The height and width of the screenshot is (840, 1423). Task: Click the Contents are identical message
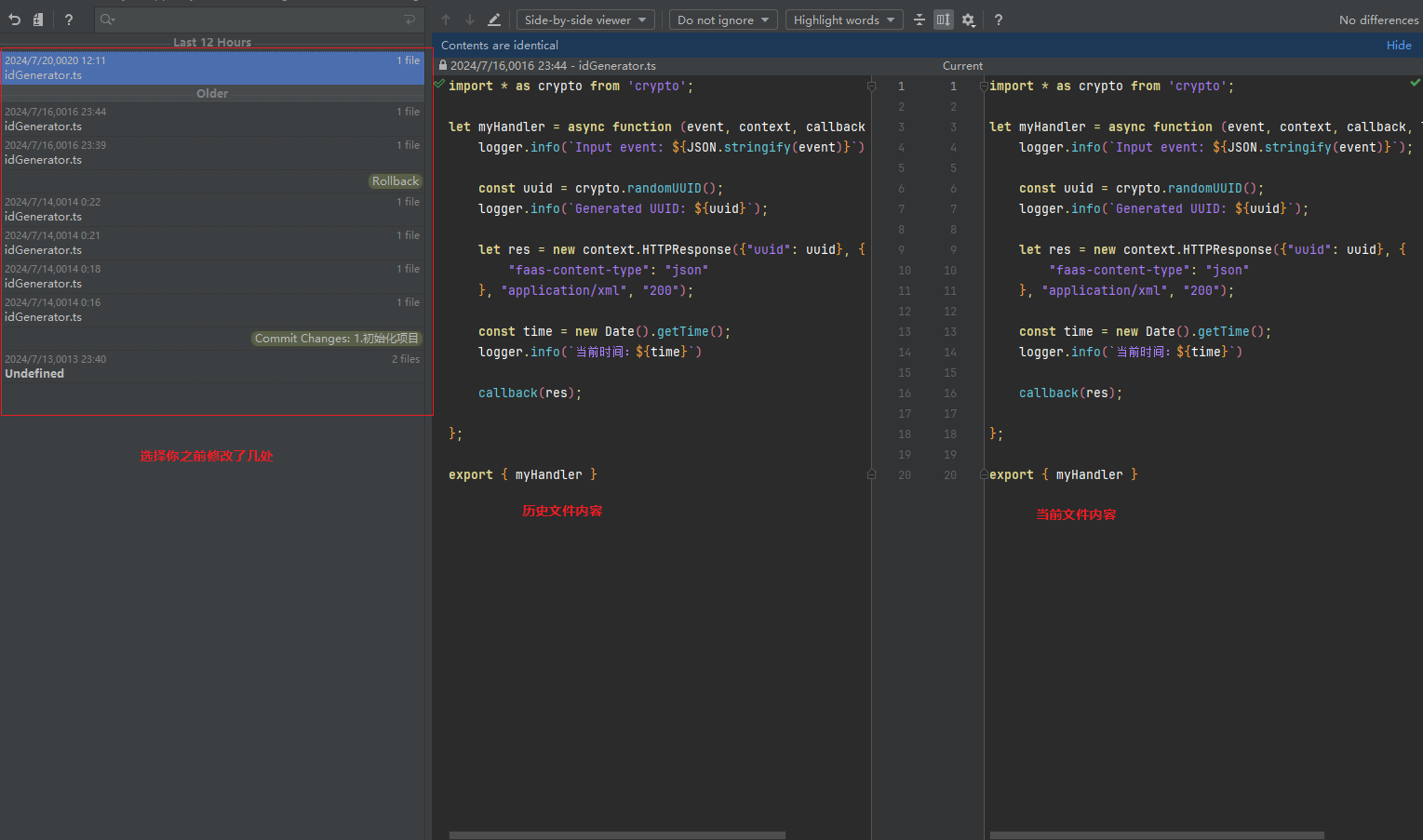(x=500, y=45)
